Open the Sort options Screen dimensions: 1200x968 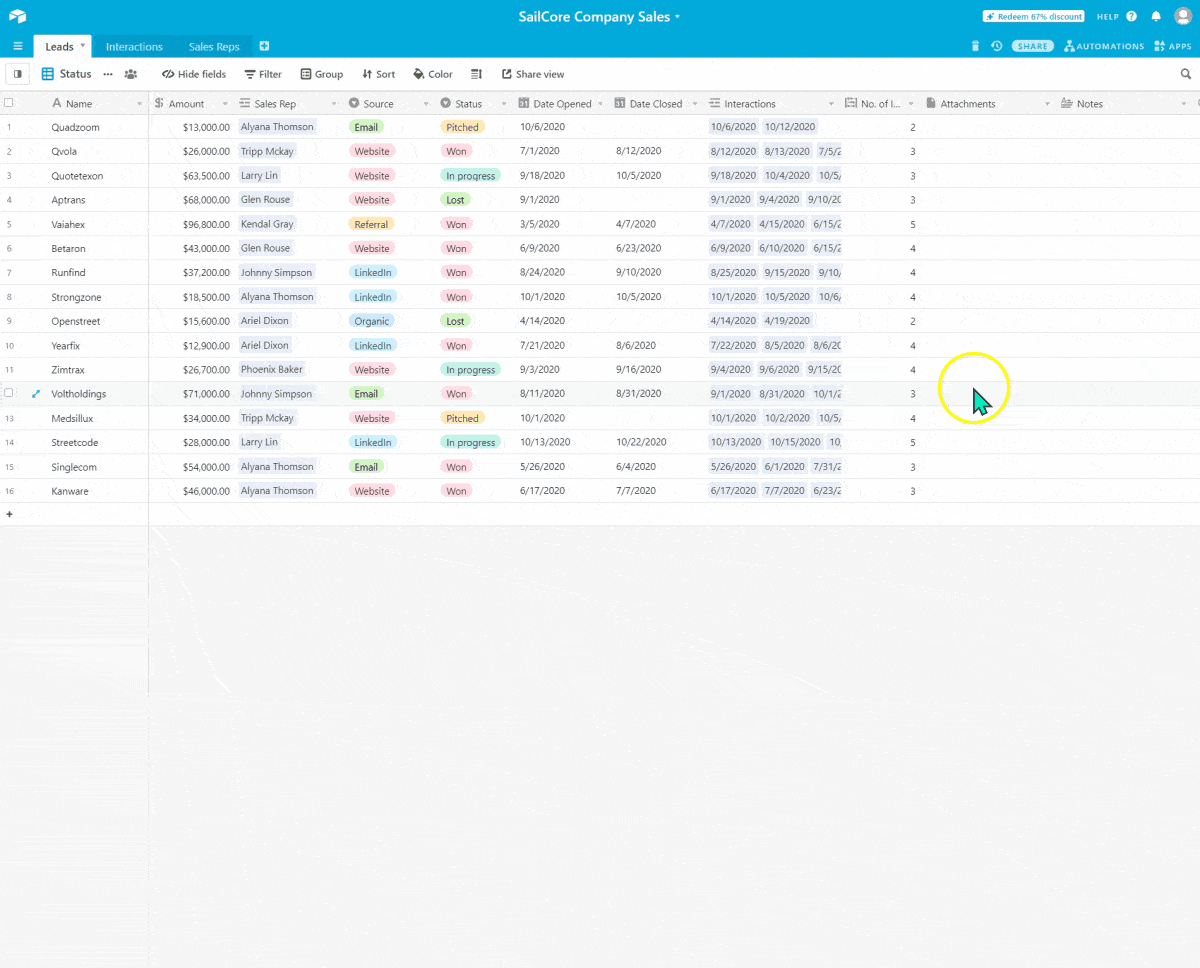378,73
